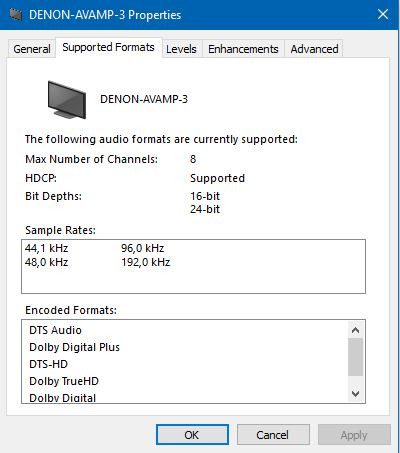The width and height of the screenshot is (400, 453).
Task: Click the title bar speaker properties icon
Action: 16,15
